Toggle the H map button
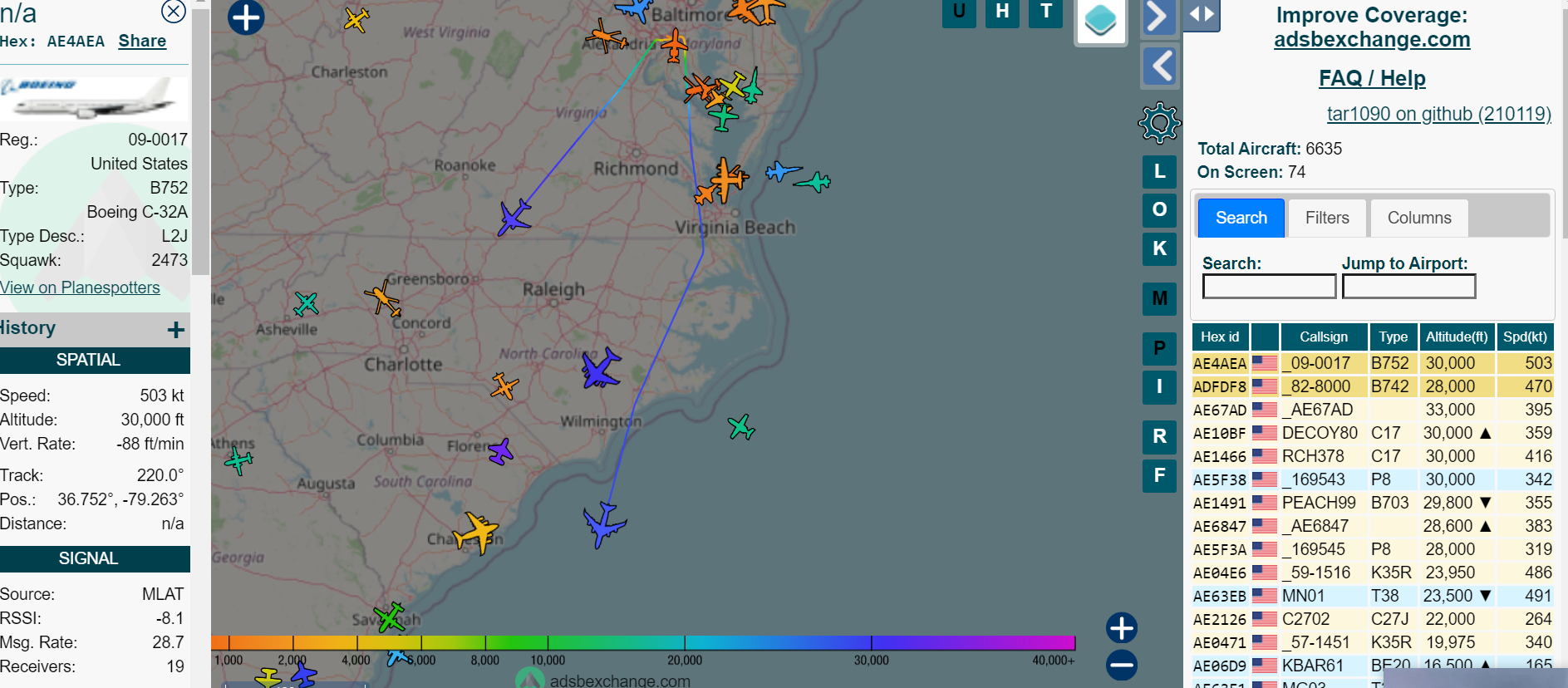 [1003, 12]
